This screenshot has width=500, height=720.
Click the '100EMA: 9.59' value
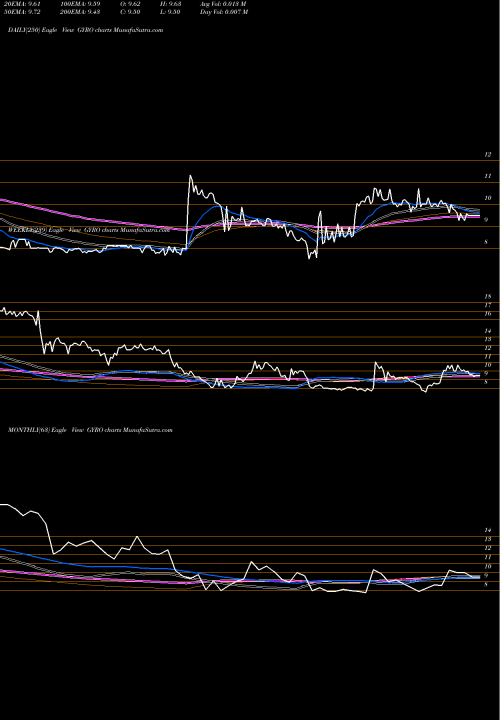coord(80,4)
